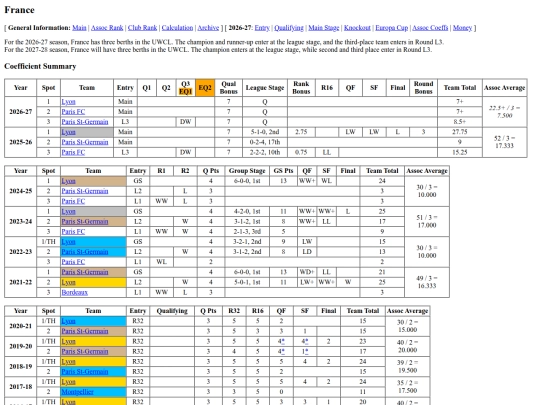The image size is (540, 405).
Task: Open Lyon in the 2023-24 row
Action: pos(69,211)
